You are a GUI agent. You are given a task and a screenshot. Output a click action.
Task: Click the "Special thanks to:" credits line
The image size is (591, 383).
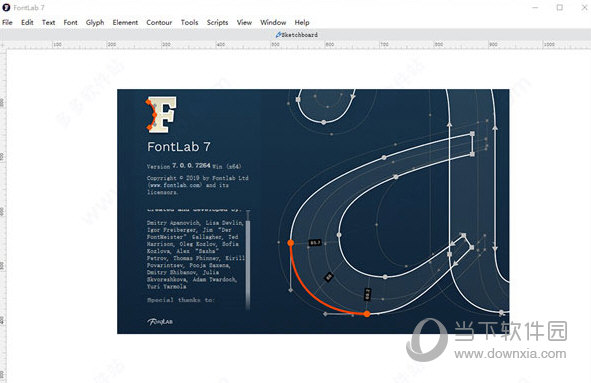(181, 300)
